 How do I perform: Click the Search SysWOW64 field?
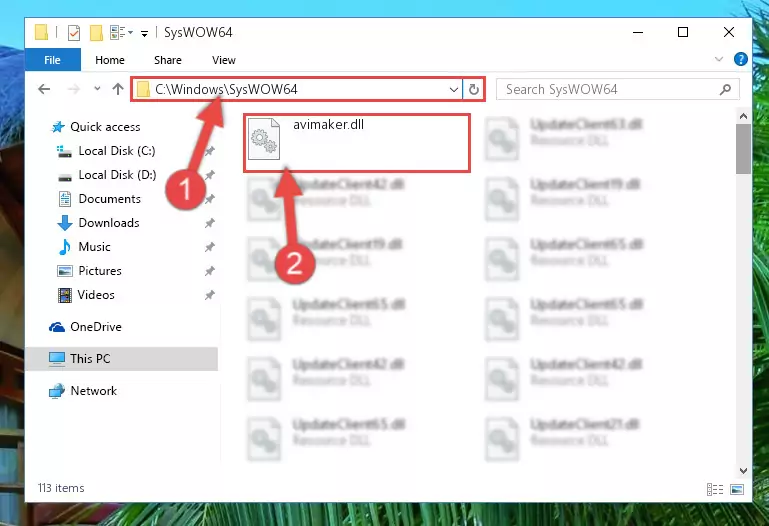[617, 89]
